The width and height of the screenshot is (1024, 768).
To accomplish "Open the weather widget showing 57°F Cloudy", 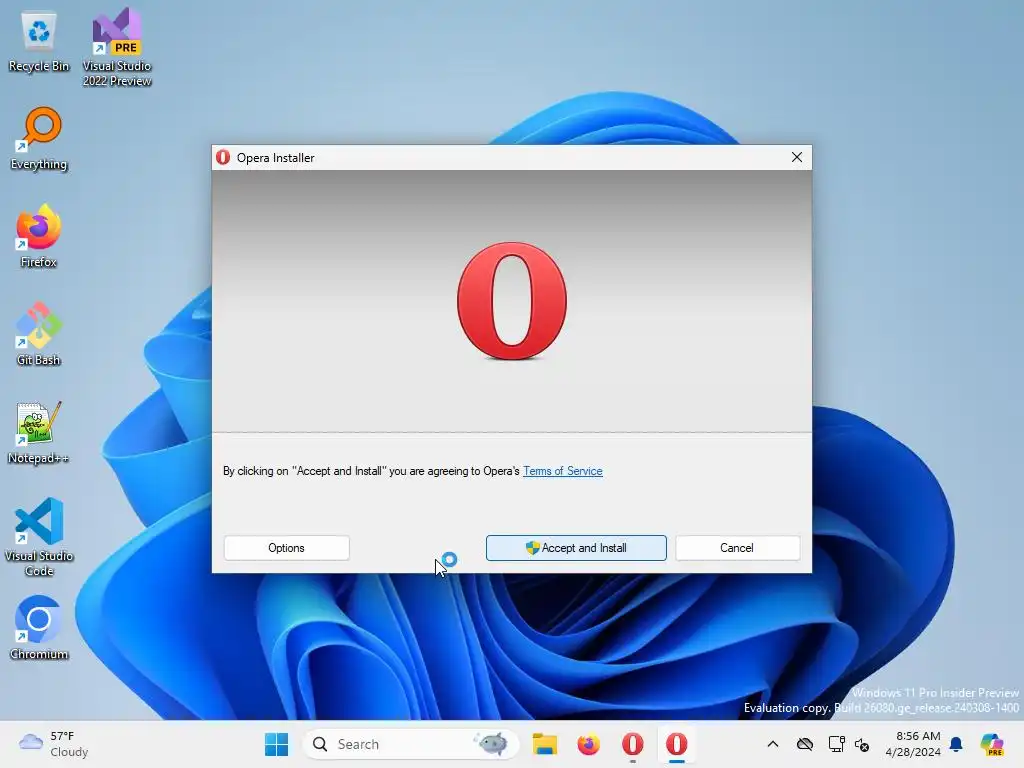I will click(54, 744).
